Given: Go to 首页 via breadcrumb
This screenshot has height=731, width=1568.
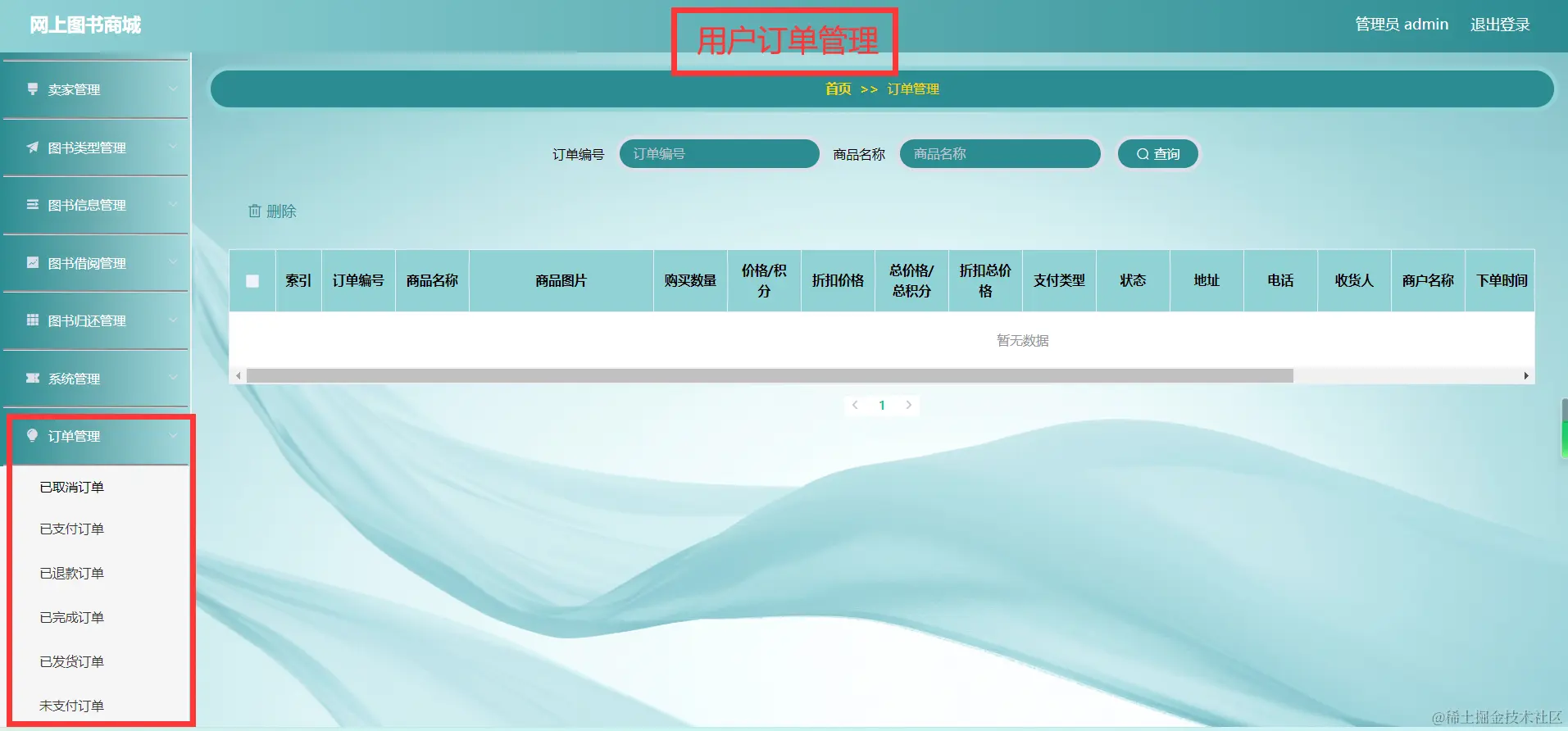Looking at the screenshot, I should click(838, 89).
